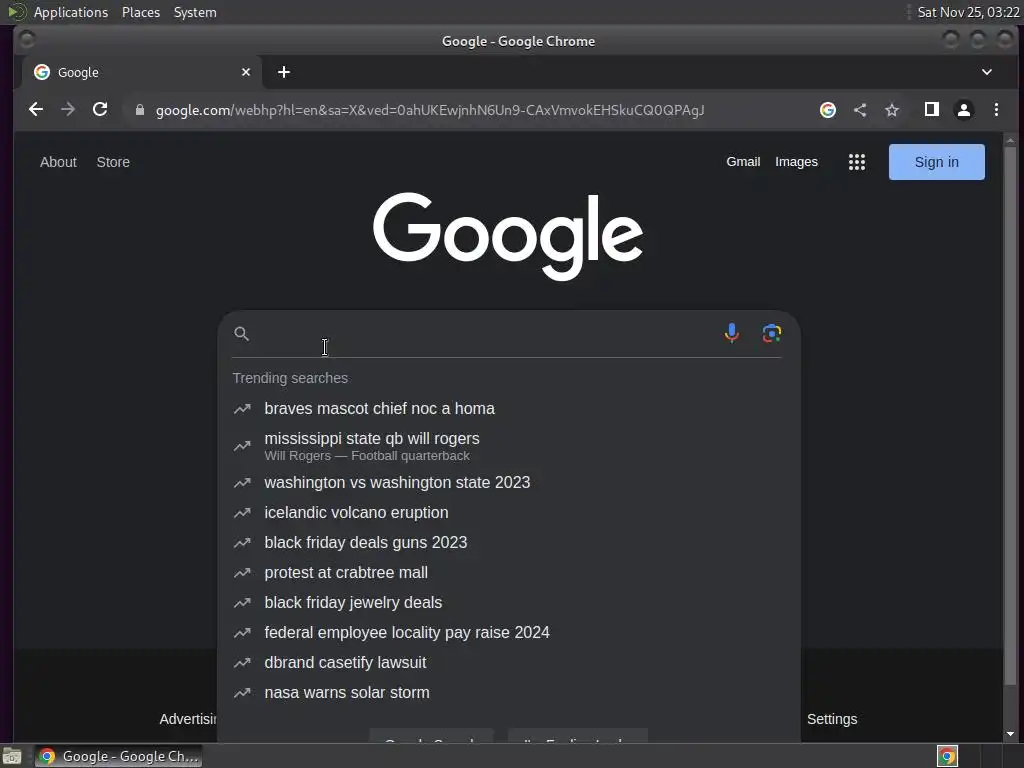Open the Chrome side panel
The image size is (1024, 768).
[932, 110]
